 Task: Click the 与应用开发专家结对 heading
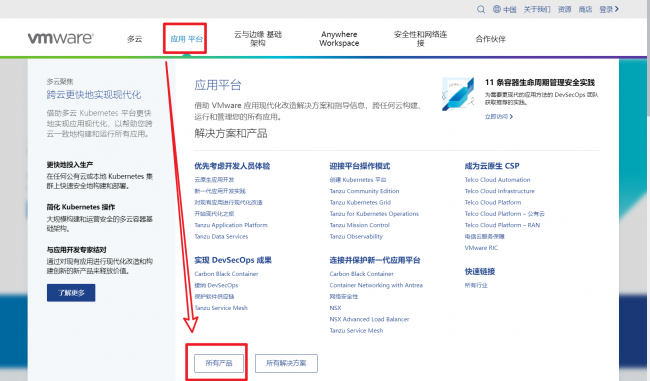coord(76,250)
